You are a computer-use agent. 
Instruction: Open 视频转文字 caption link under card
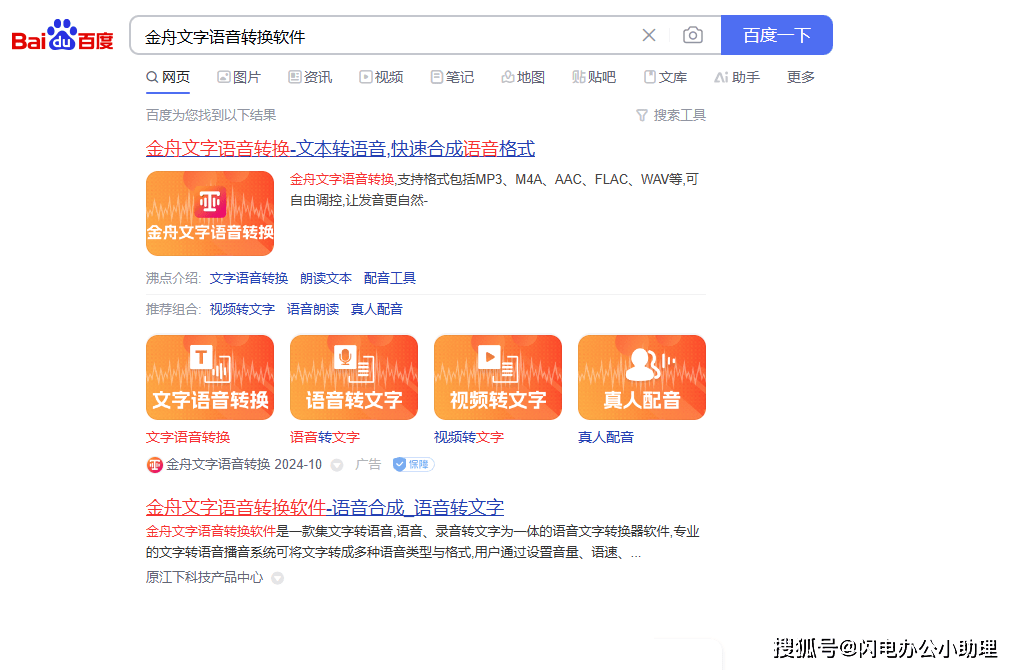[x=469, y=437]
